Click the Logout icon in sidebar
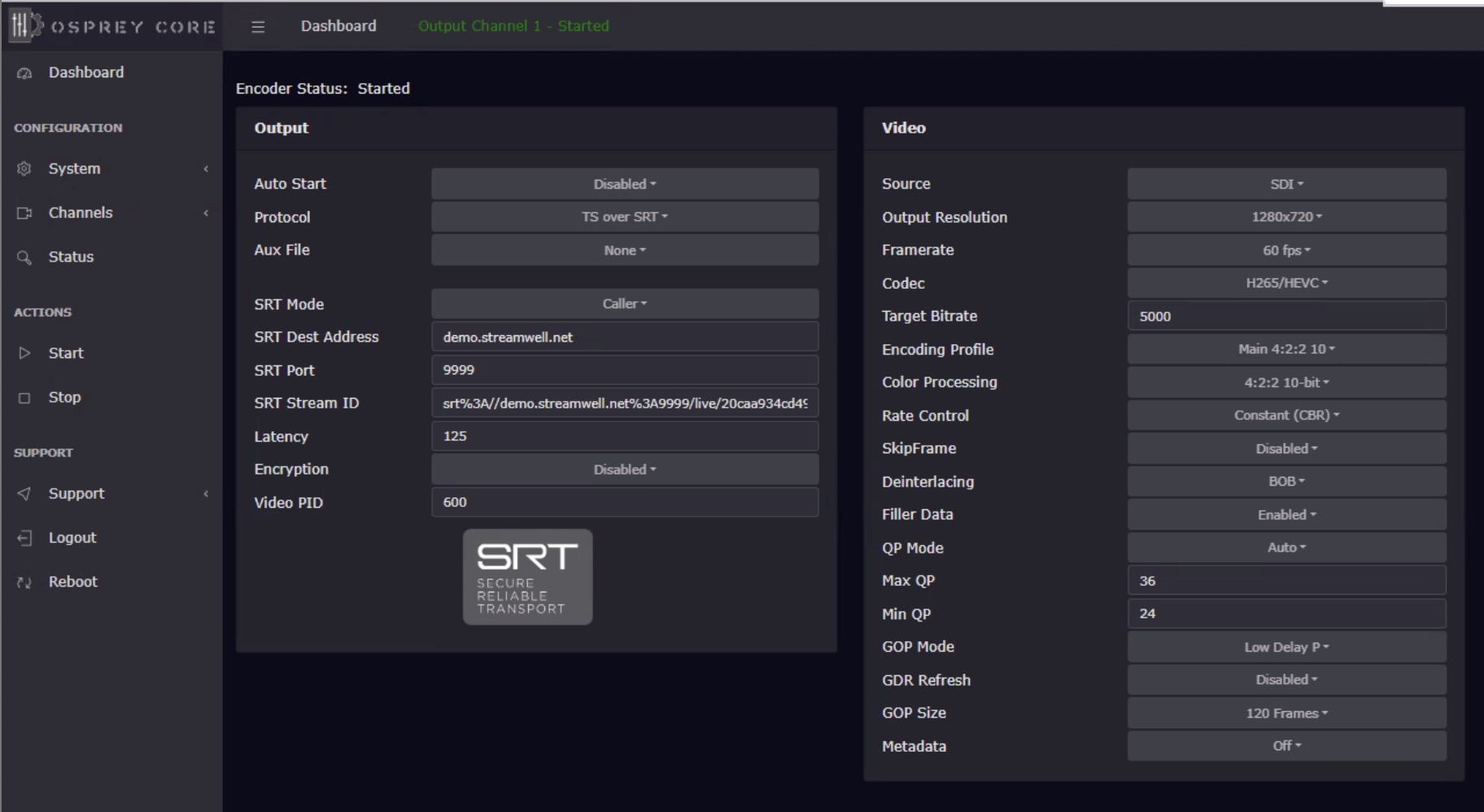This screenshot has width=1484, height=812. click(24, 538)
